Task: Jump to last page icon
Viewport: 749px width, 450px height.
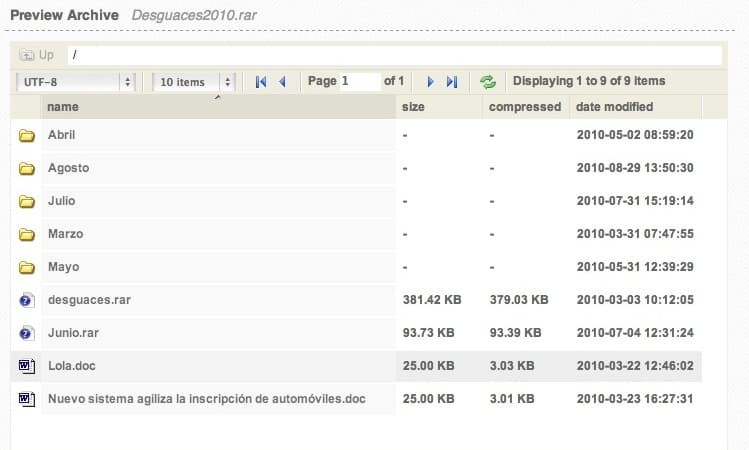Action: coord(451,82)
